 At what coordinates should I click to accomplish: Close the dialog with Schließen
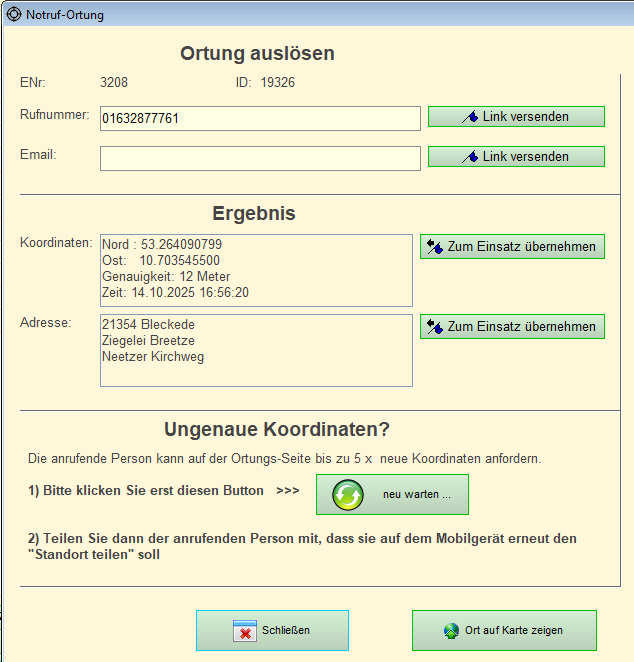click(x=272, y=631)
